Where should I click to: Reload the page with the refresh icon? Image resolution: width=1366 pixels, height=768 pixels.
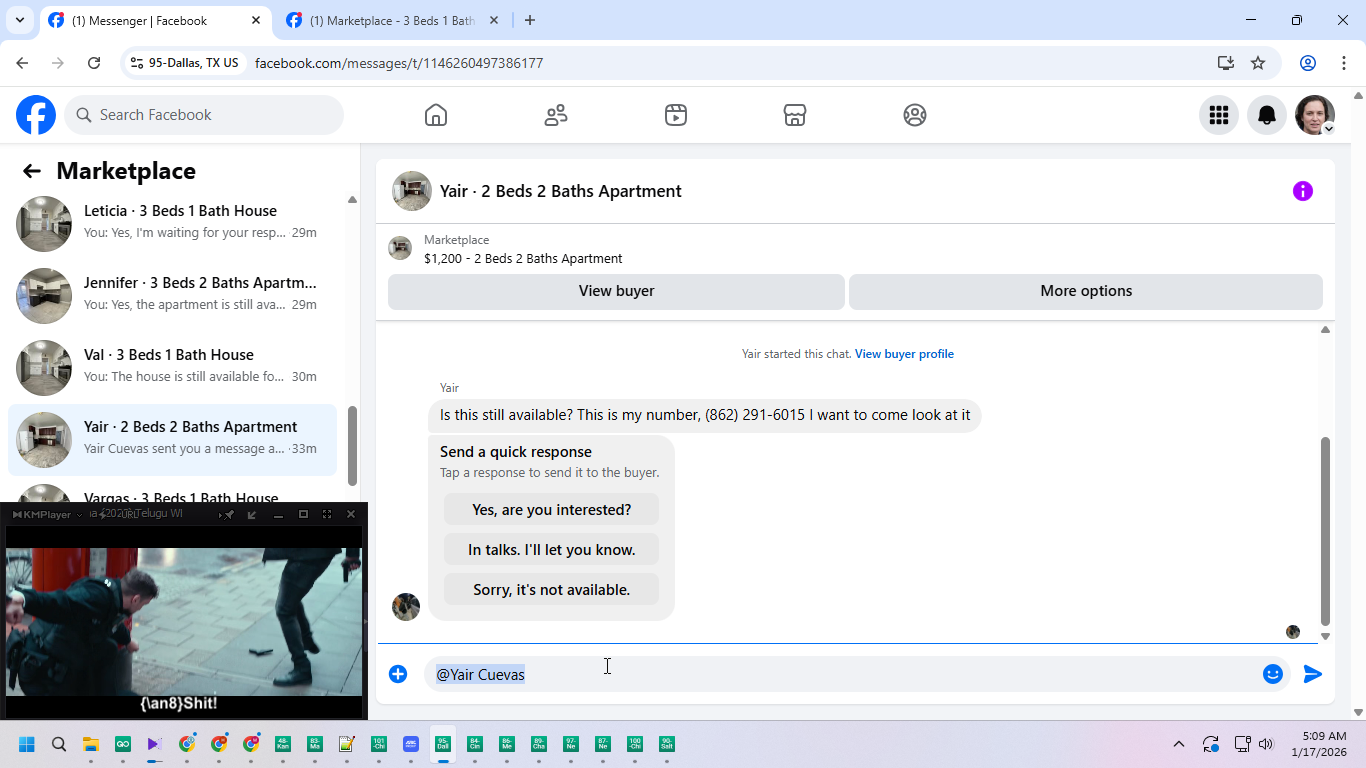[94, 63]
